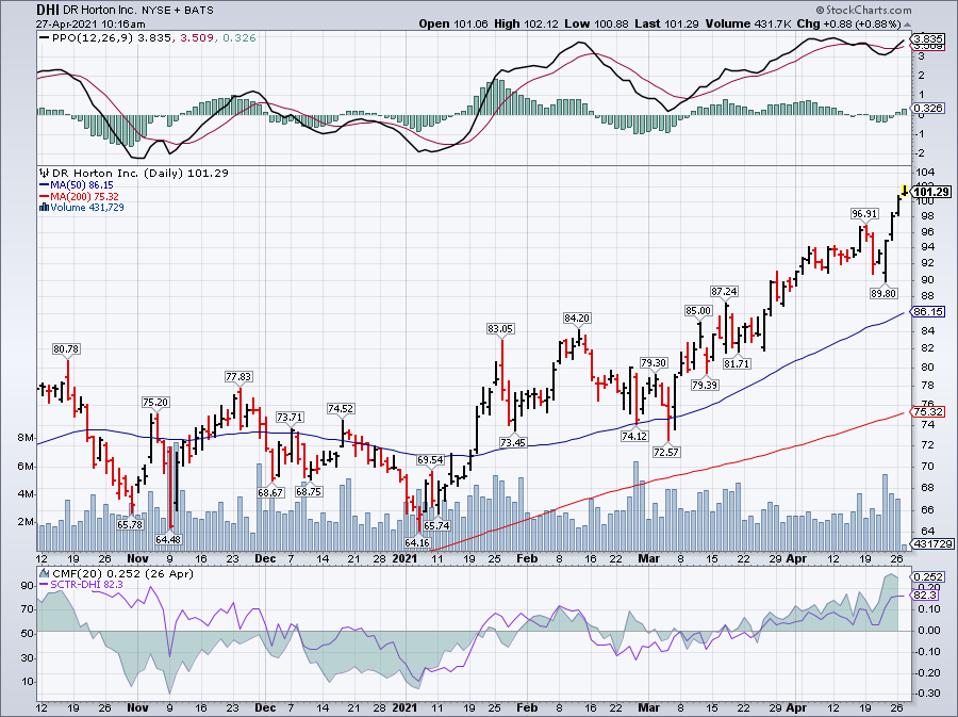This screenshot has height=717, width=958.
Task: Click the blue line swatch for MA(50)
Action: click(x=44, y=185)
